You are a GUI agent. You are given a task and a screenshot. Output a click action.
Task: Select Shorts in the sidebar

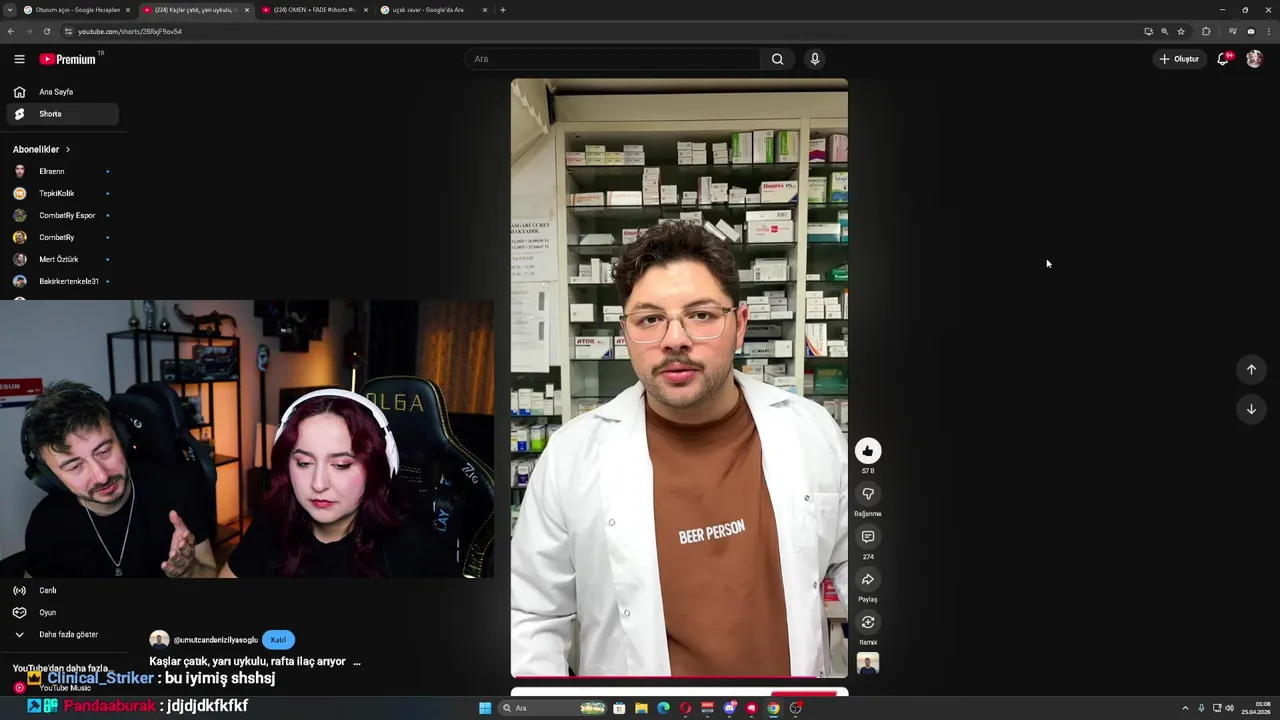62,114
